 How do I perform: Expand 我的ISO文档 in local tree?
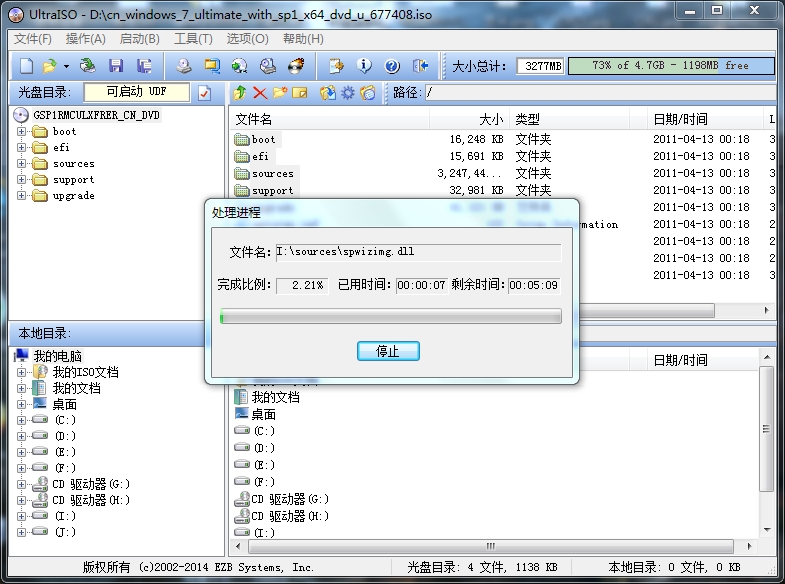point(22,372)
